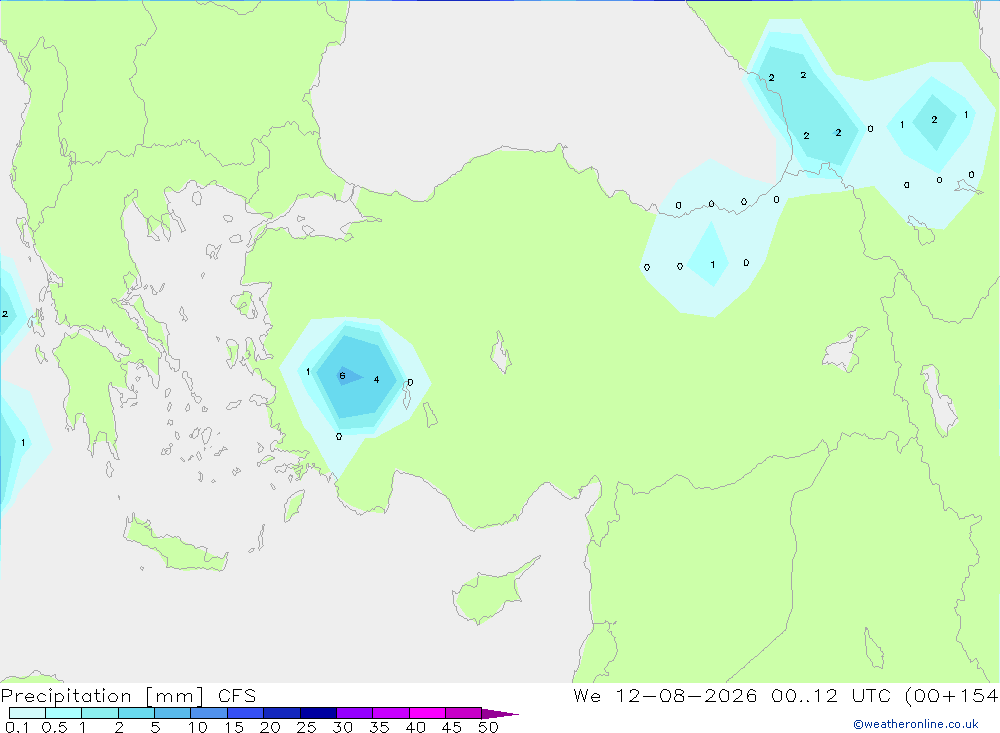Click the legend label '35'
The image size is (1000, 733).
pos(379,727)
